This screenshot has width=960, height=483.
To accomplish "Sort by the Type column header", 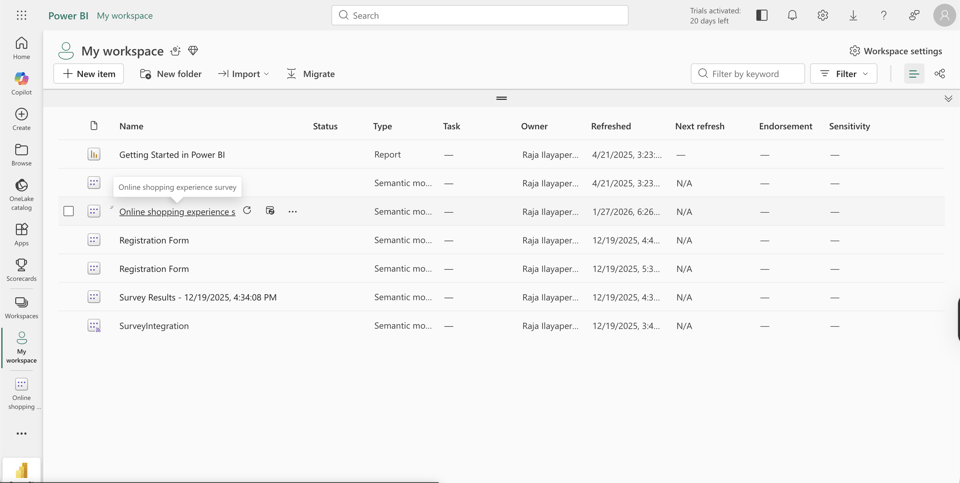I will coord(382,126).
